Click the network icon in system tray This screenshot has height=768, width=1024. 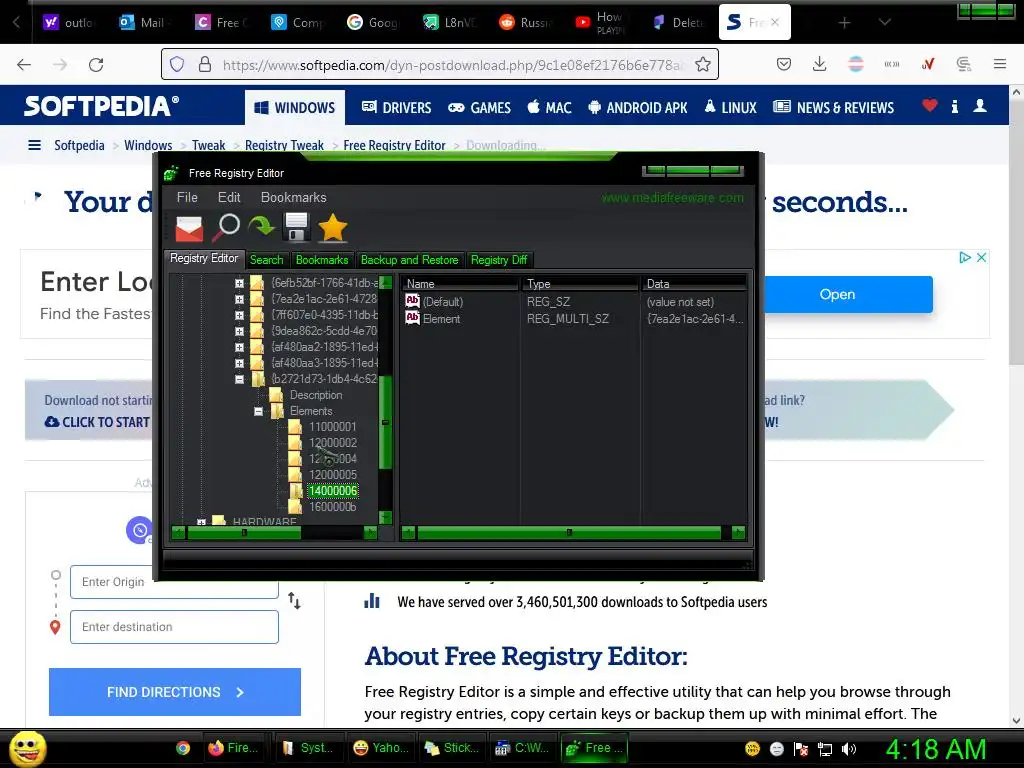click(x=825, y=749)
